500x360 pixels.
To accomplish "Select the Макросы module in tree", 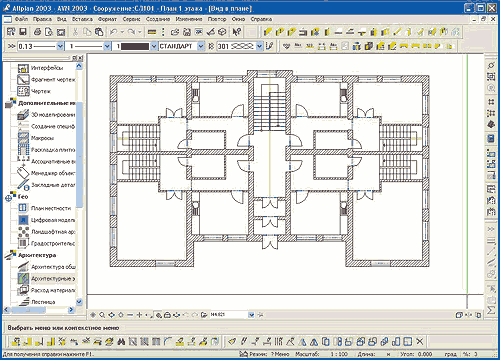I will [x=42, y=138].
